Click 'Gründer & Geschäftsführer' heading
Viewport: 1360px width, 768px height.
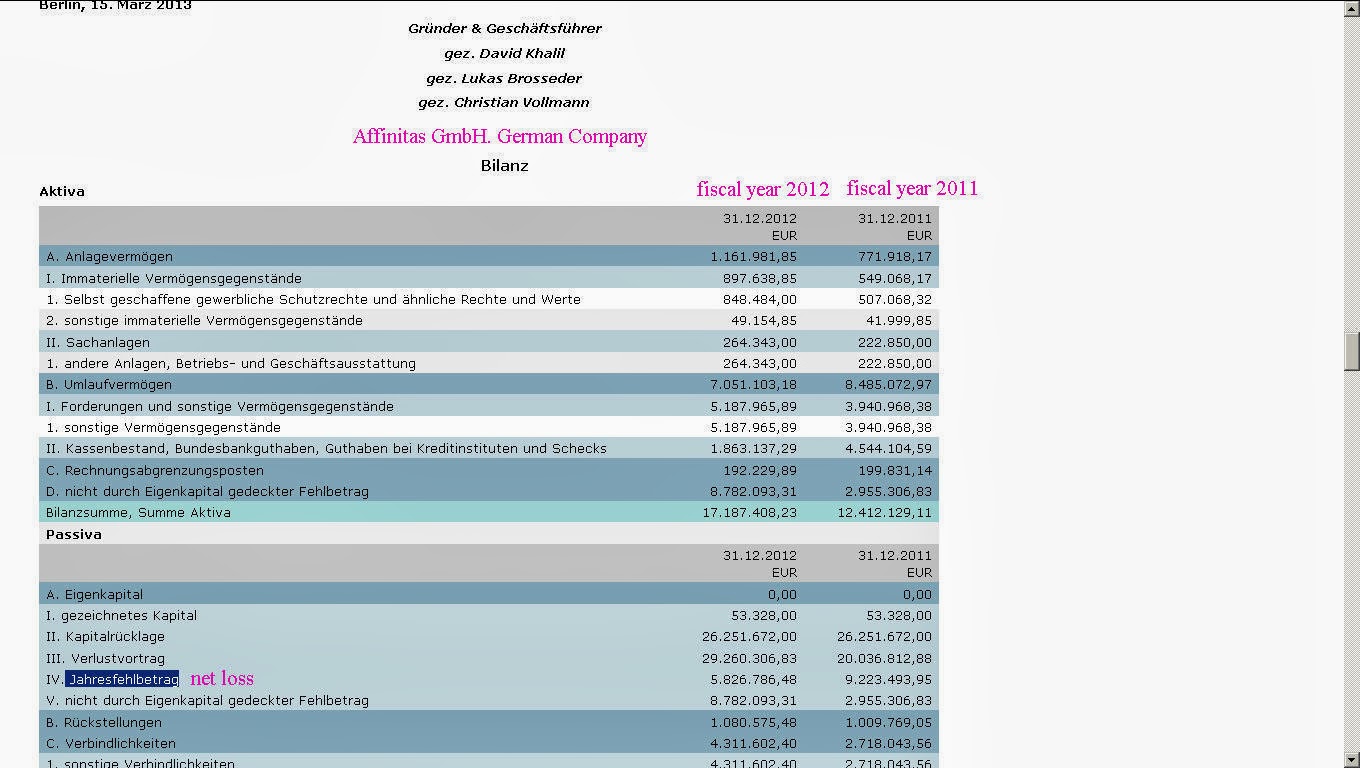tap(504, 28)
